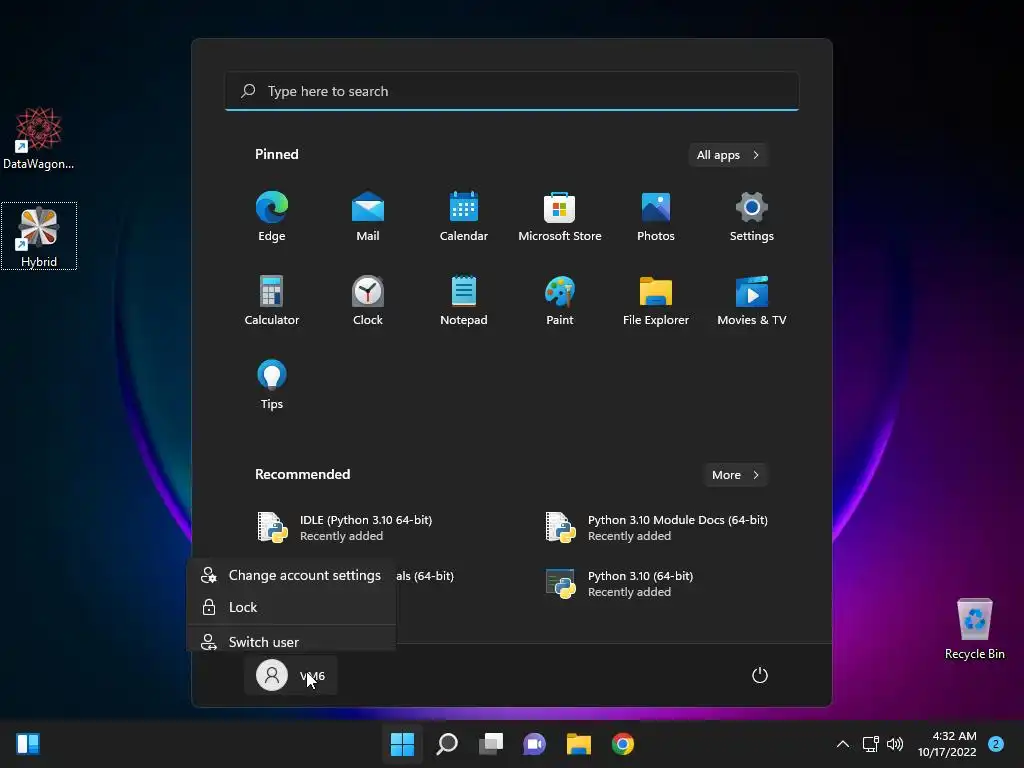Launch the Clock app

coord(368,300)
